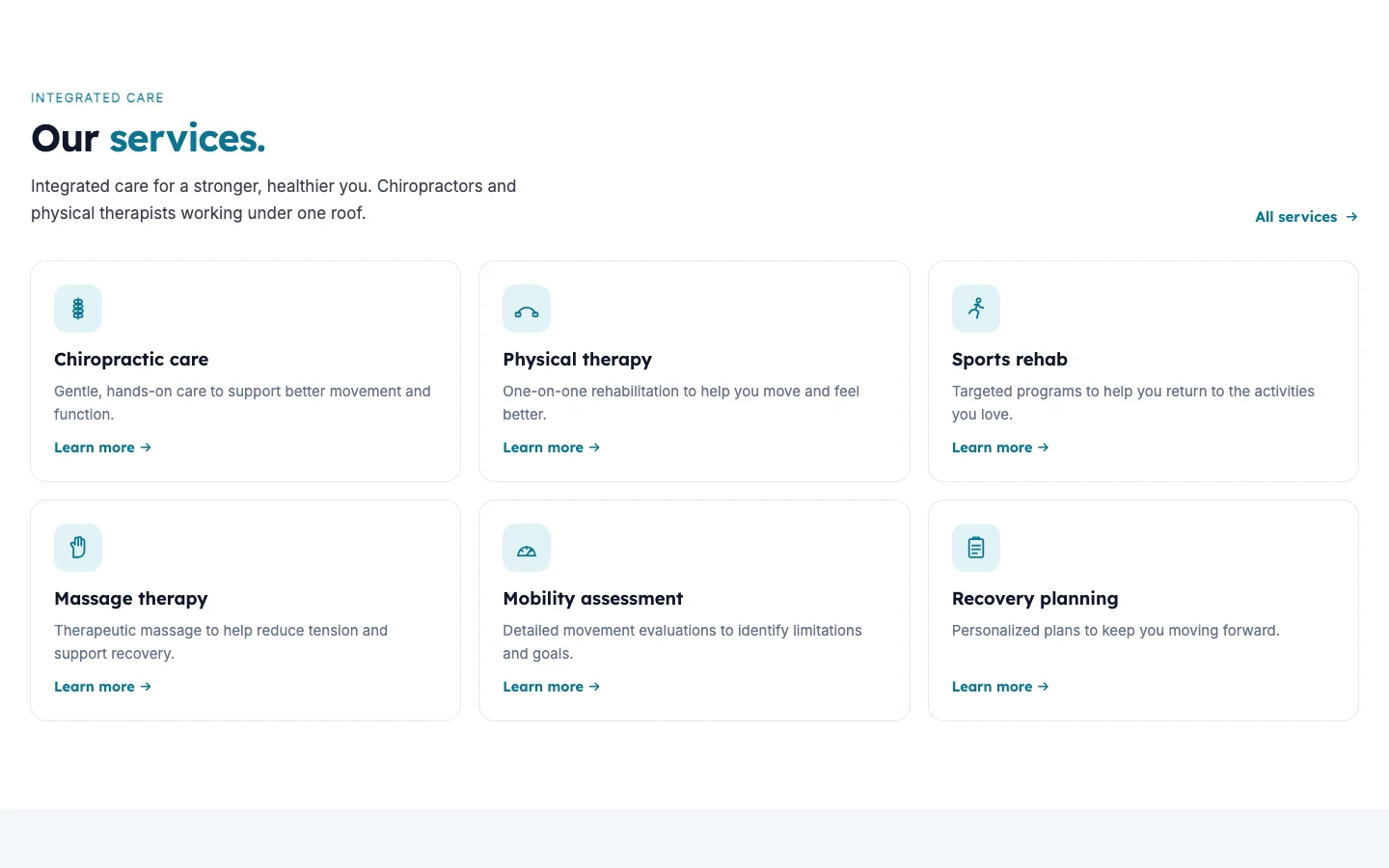Click the 'Personalized plans to keep' description
The width and height of the screenshot is (1389, 868).
click(x=1116, y=631)
